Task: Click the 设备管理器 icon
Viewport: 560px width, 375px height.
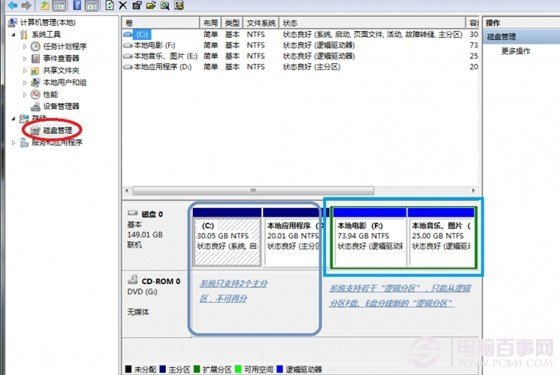Action: tap(35, 106)
